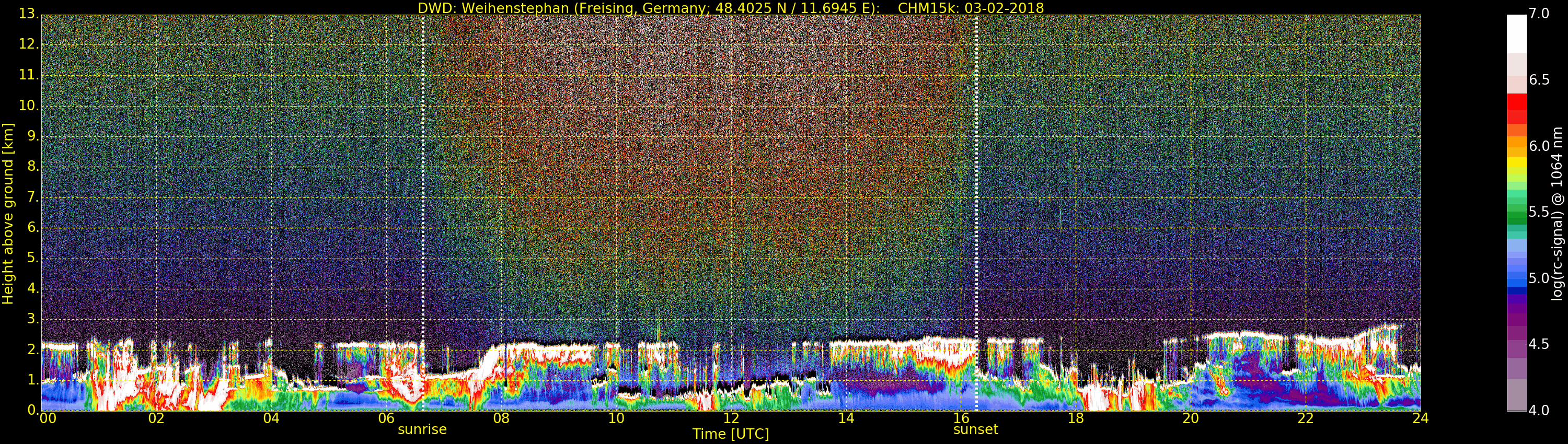Click the colorbar tick value "6.5"
The width and height of the screenshot is (1568, 444).
(1540, 80)
